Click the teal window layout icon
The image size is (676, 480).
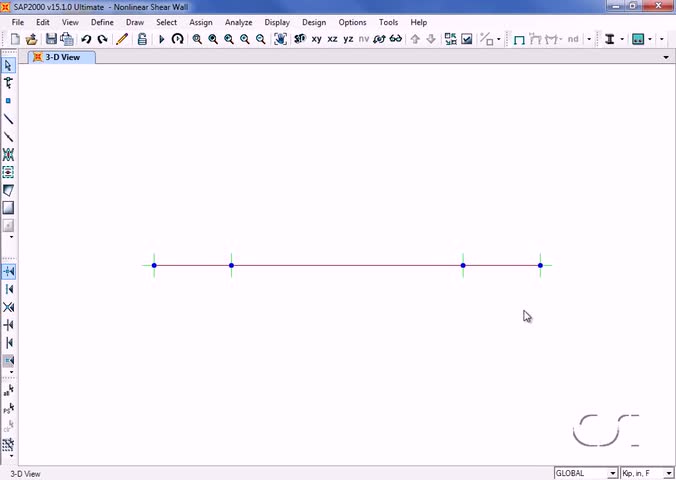(x=638, y=39)
